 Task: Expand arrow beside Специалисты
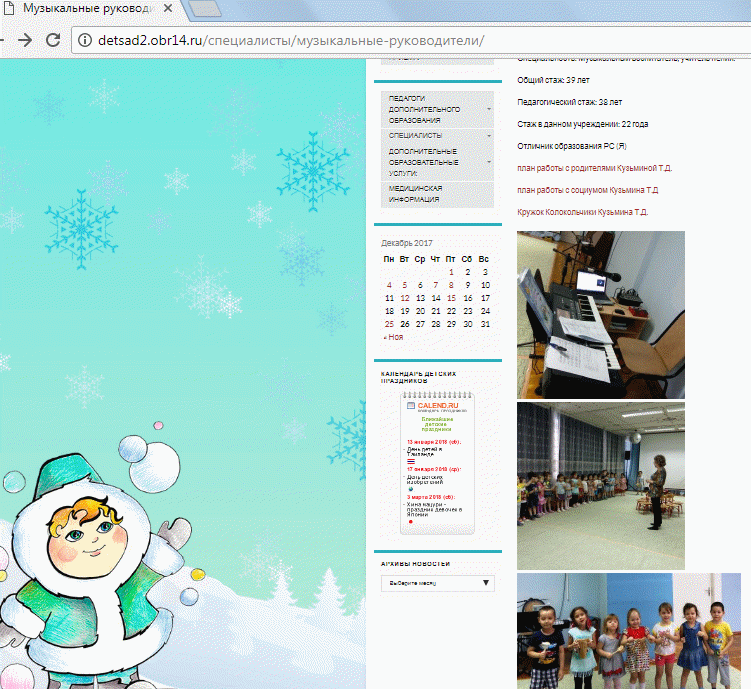489,136
